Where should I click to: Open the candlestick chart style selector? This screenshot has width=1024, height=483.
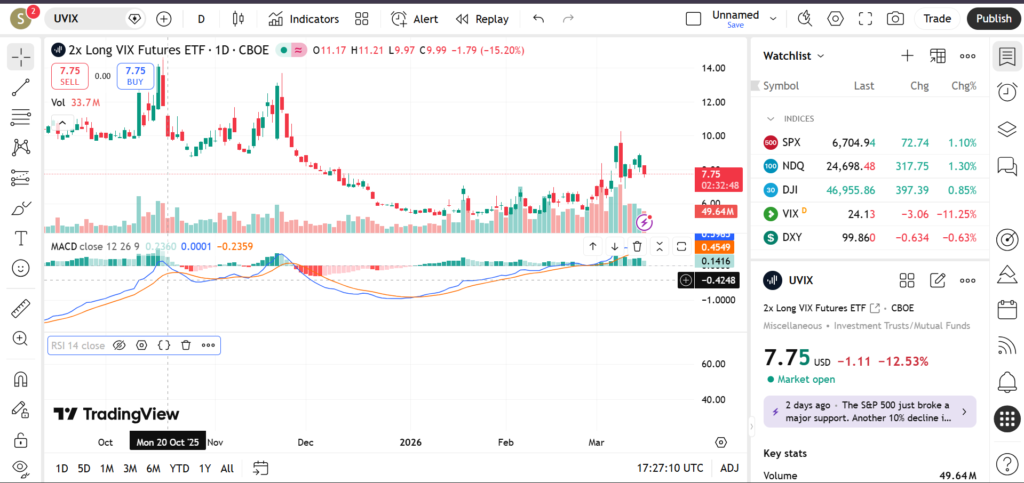pos(237,19)
